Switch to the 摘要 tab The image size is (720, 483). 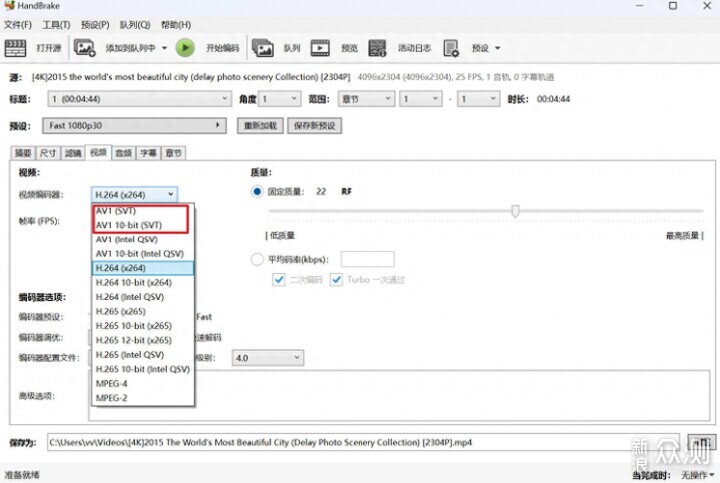click(x=23, y=153)
